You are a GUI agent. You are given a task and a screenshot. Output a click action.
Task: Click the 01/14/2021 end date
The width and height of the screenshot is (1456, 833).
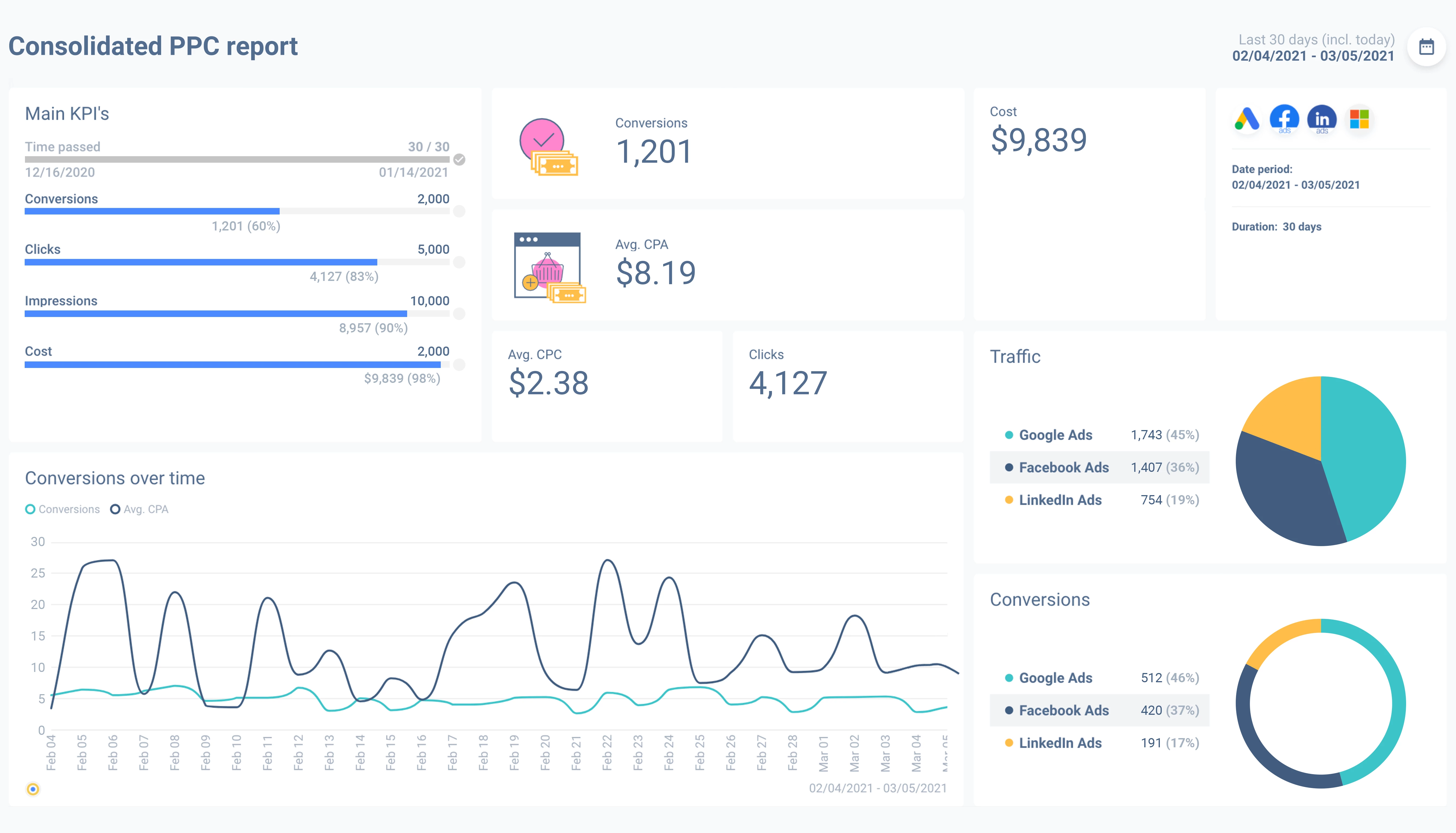pyautogui.click(x=414, y=173)
